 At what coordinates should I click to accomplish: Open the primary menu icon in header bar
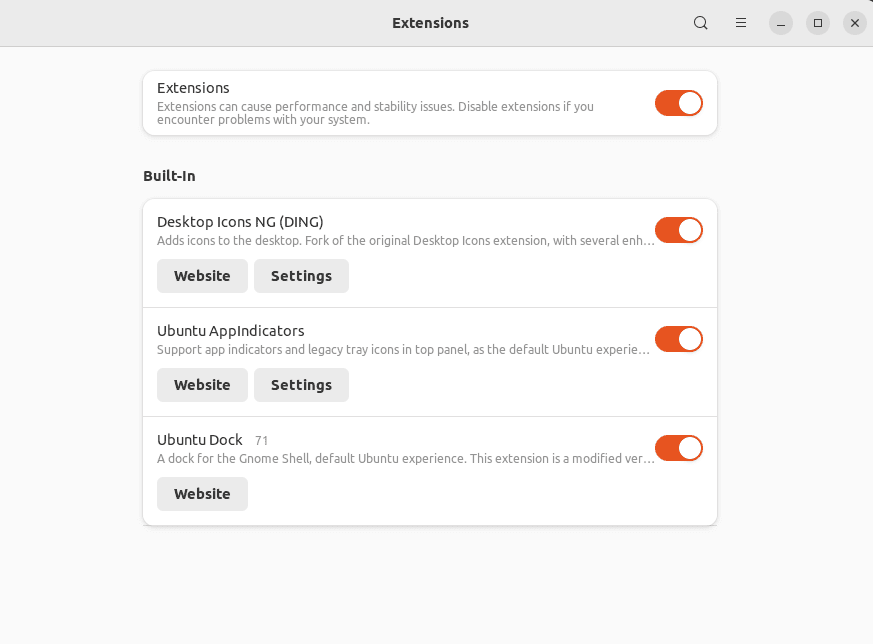click(x=740, y=22)
